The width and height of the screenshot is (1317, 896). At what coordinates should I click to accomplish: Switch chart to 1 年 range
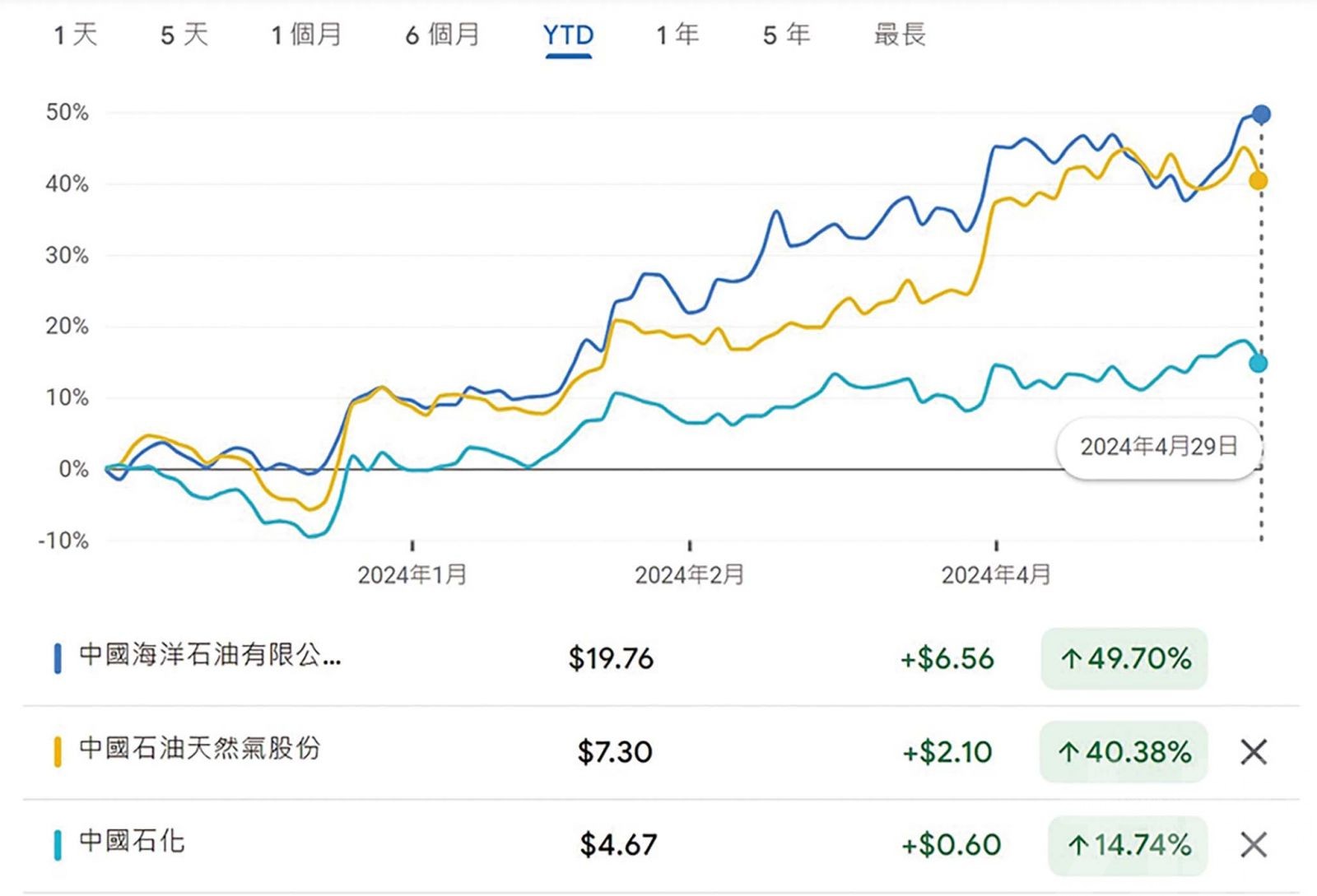click(677, 35)
